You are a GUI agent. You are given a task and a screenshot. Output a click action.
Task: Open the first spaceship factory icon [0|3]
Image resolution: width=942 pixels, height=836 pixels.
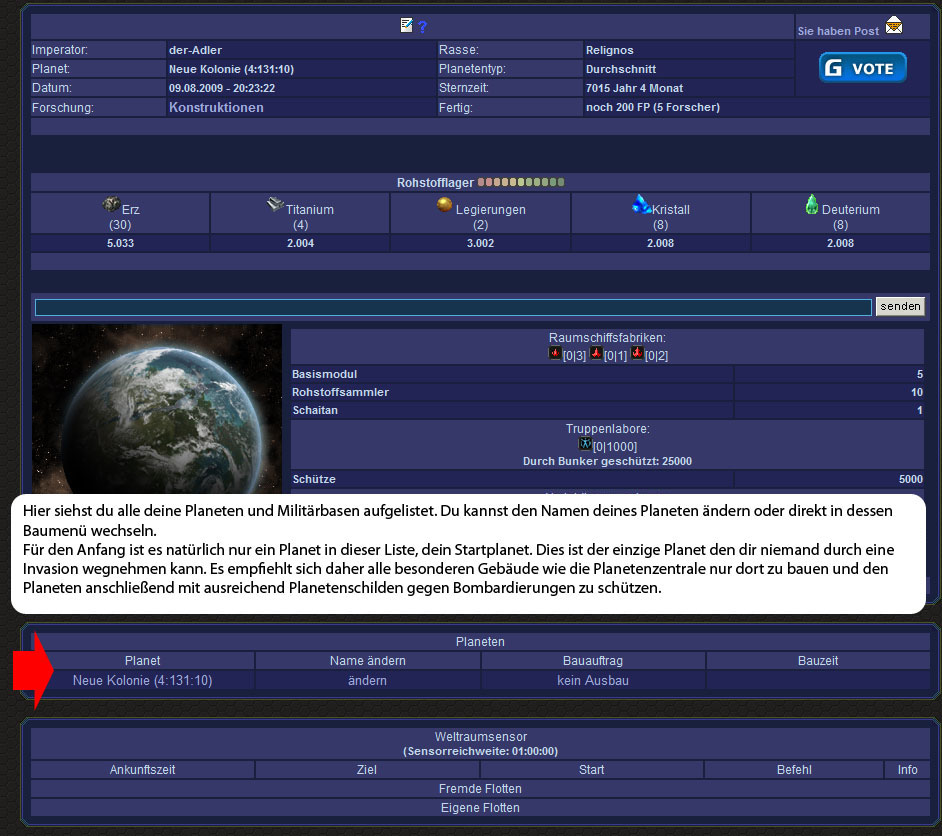click(x=555, y=354)
